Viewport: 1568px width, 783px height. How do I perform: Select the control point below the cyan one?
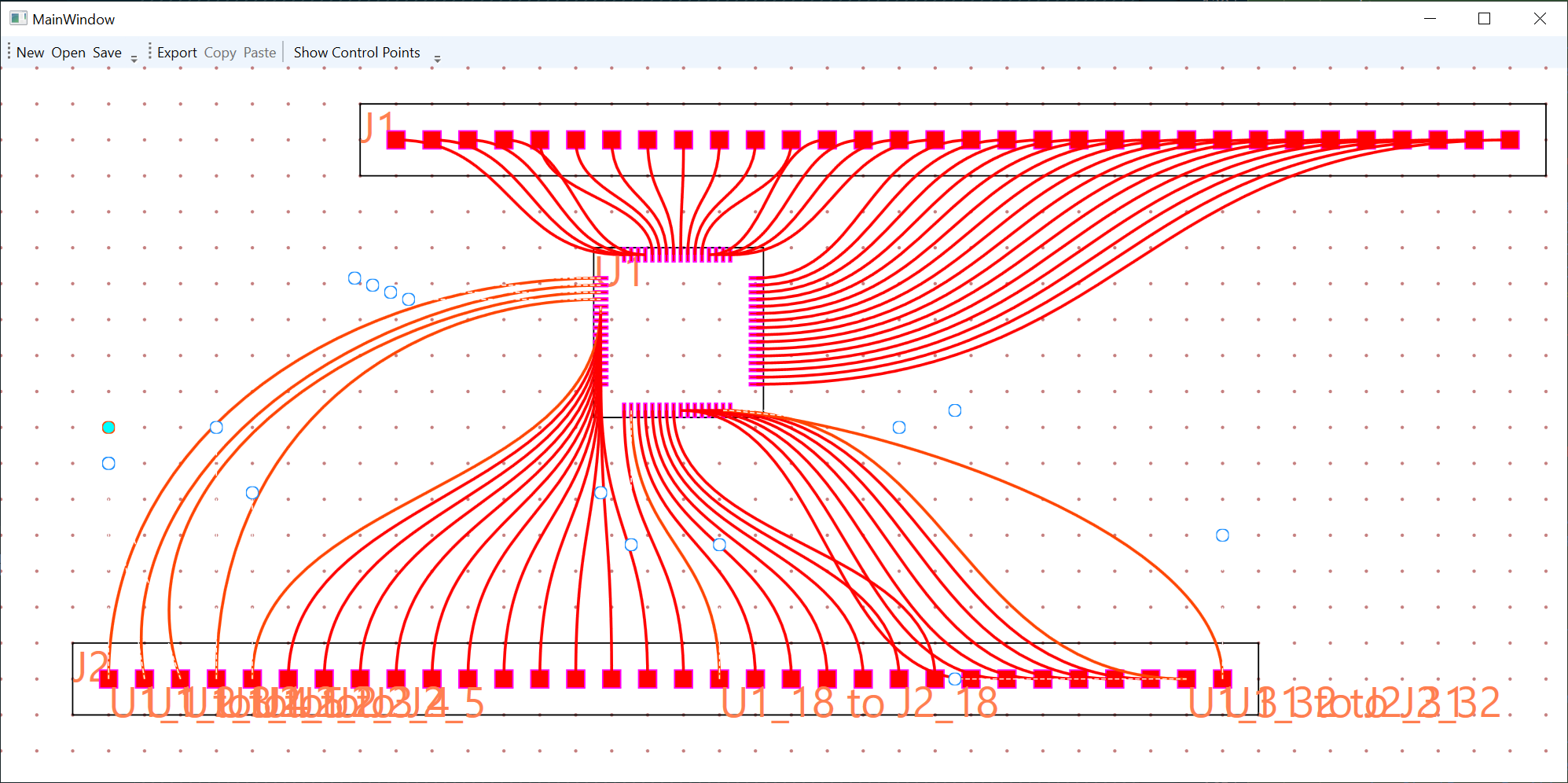click(108, 463)
